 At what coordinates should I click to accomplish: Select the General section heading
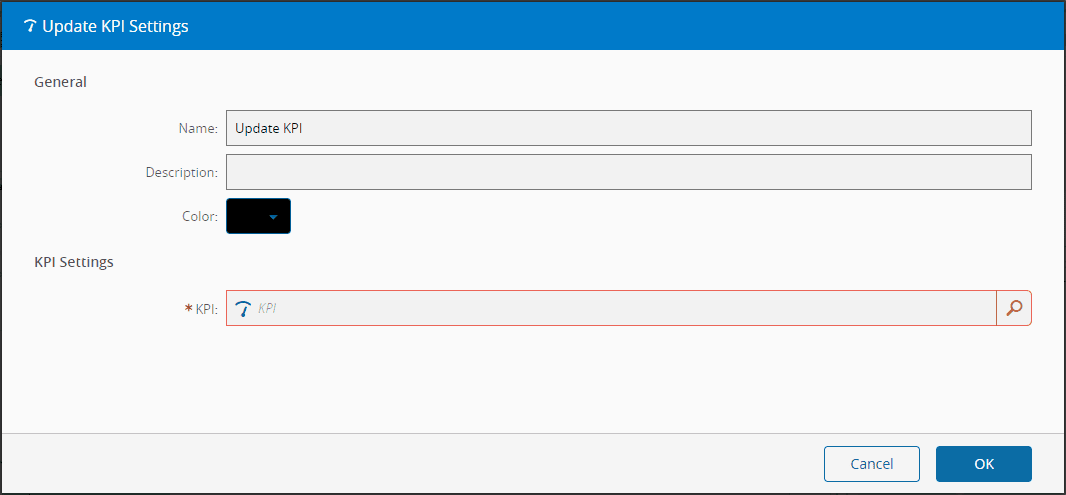[60, 82]
